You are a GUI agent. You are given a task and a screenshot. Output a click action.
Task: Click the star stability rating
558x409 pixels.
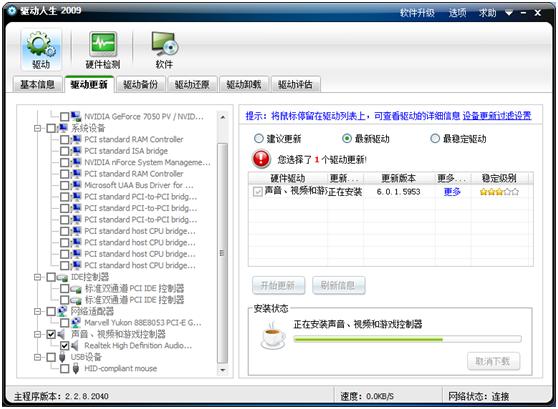[x=499, y=192]
